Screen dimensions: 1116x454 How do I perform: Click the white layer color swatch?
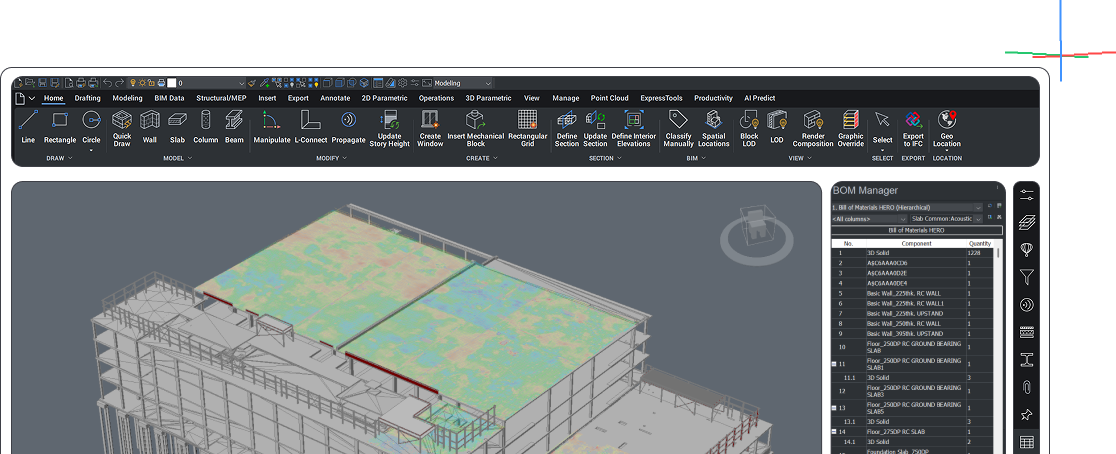coord(172,83)
